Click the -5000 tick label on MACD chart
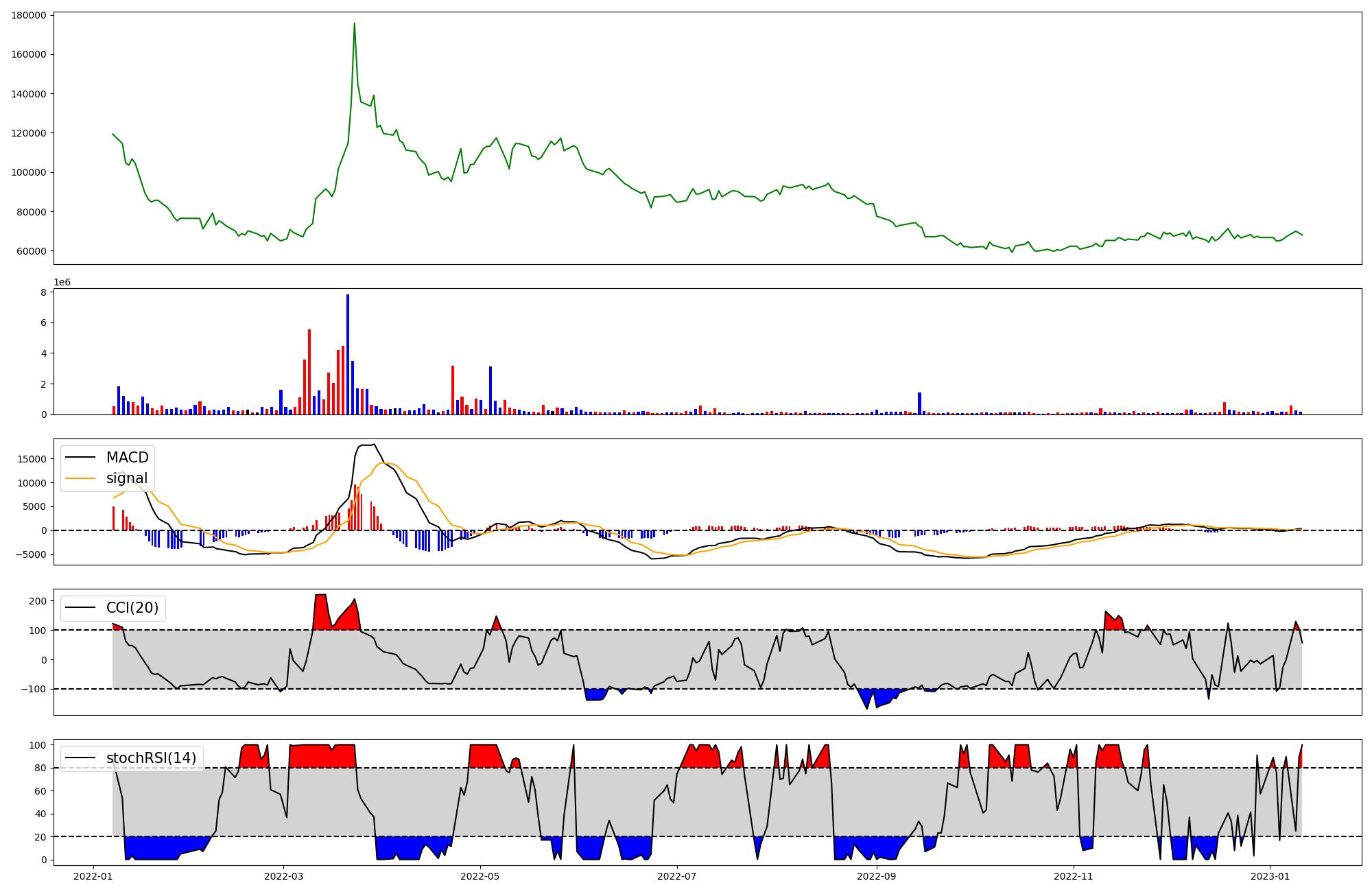The height and width of the screenshot is (892, 1372). click(31, 554)
